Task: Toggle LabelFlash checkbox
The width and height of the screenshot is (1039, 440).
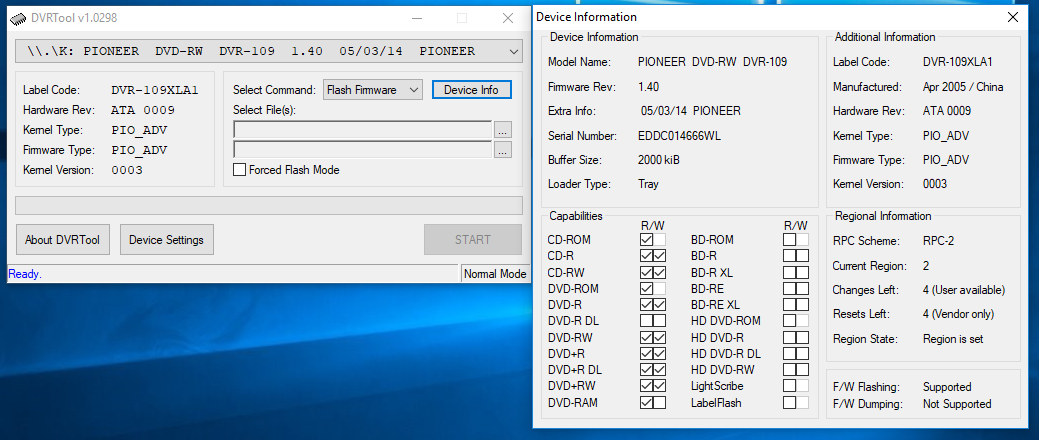Action: coord(789,402)
